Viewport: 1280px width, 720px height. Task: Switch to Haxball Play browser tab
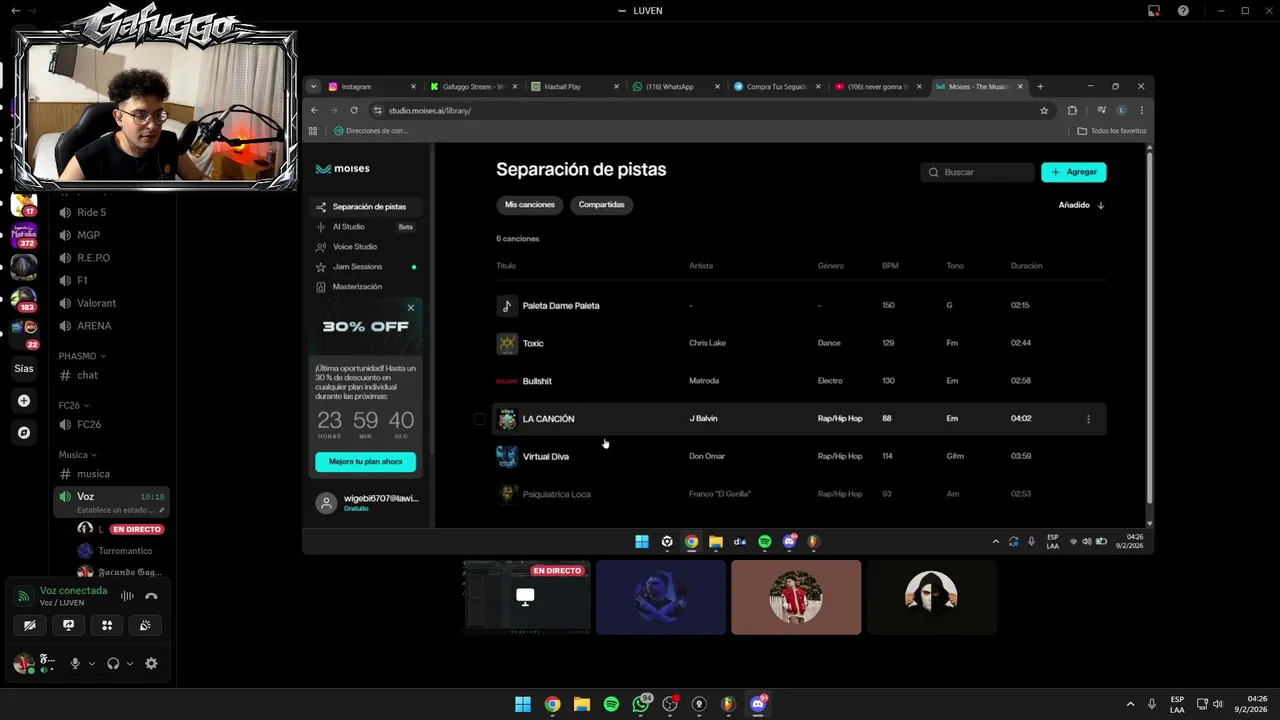click(x=576, y=87)
